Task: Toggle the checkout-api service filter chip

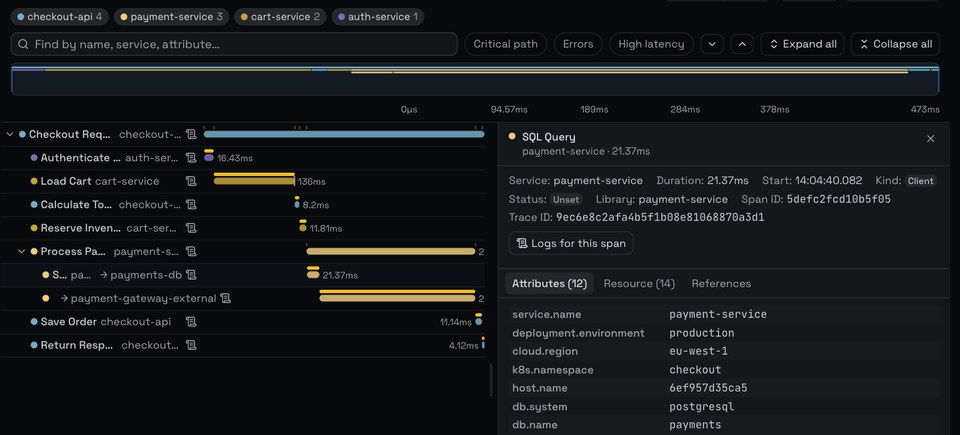Action: (59, 17)
